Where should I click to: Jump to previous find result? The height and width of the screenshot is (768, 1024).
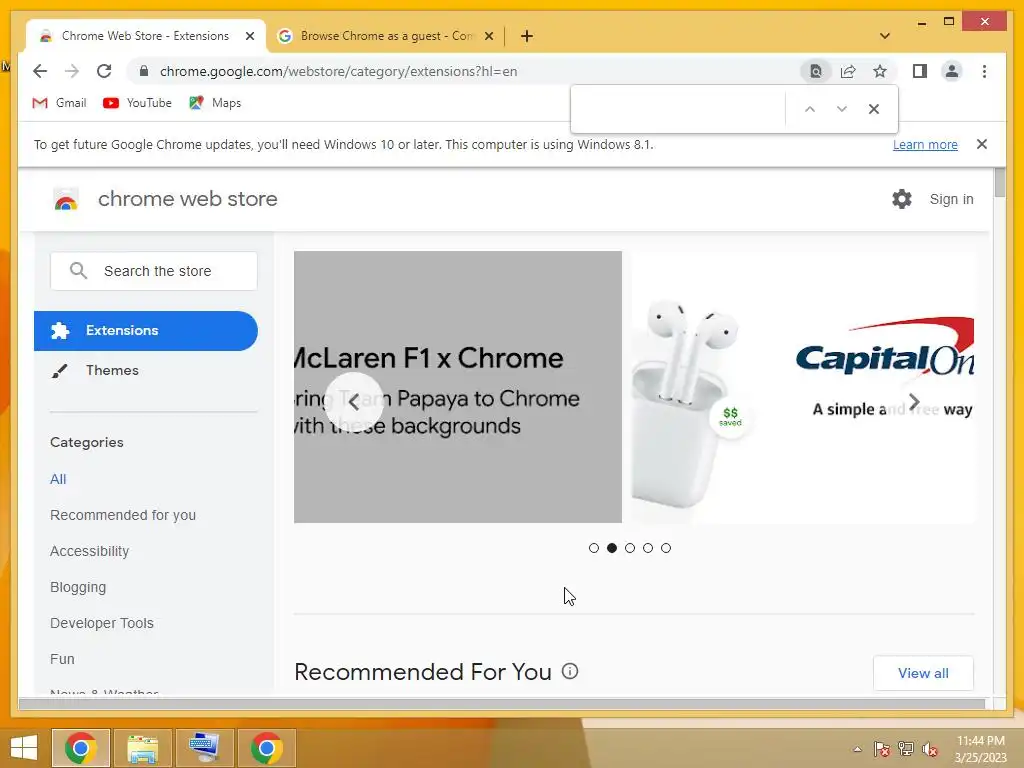[810, 109]
